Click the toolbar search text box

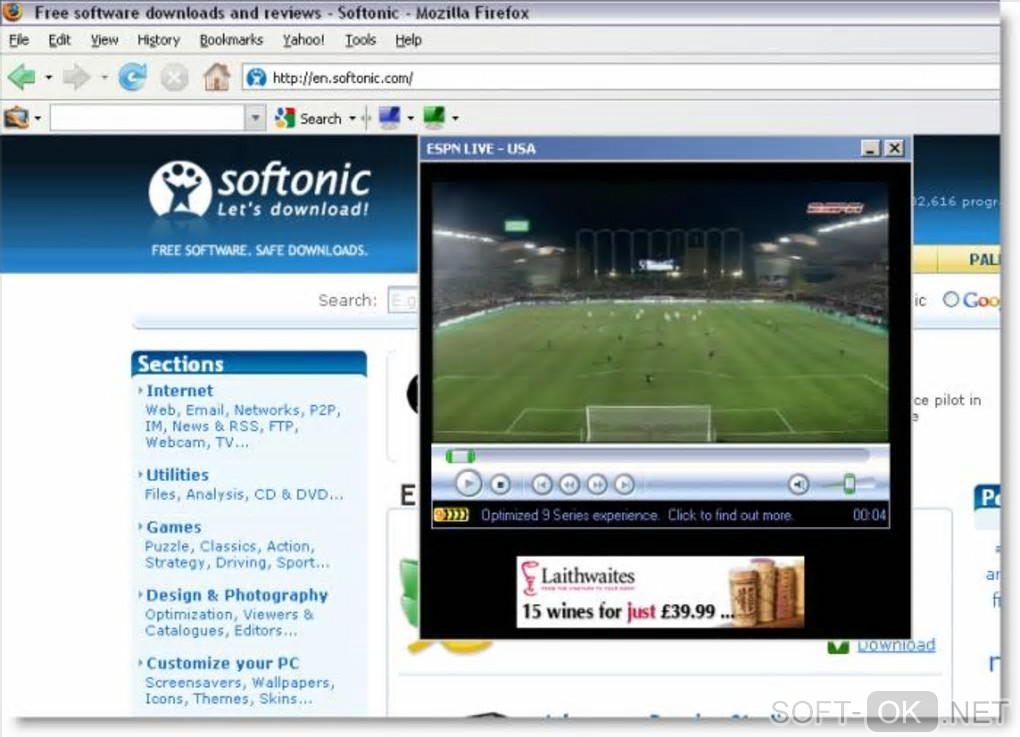[x=147, y=118]
